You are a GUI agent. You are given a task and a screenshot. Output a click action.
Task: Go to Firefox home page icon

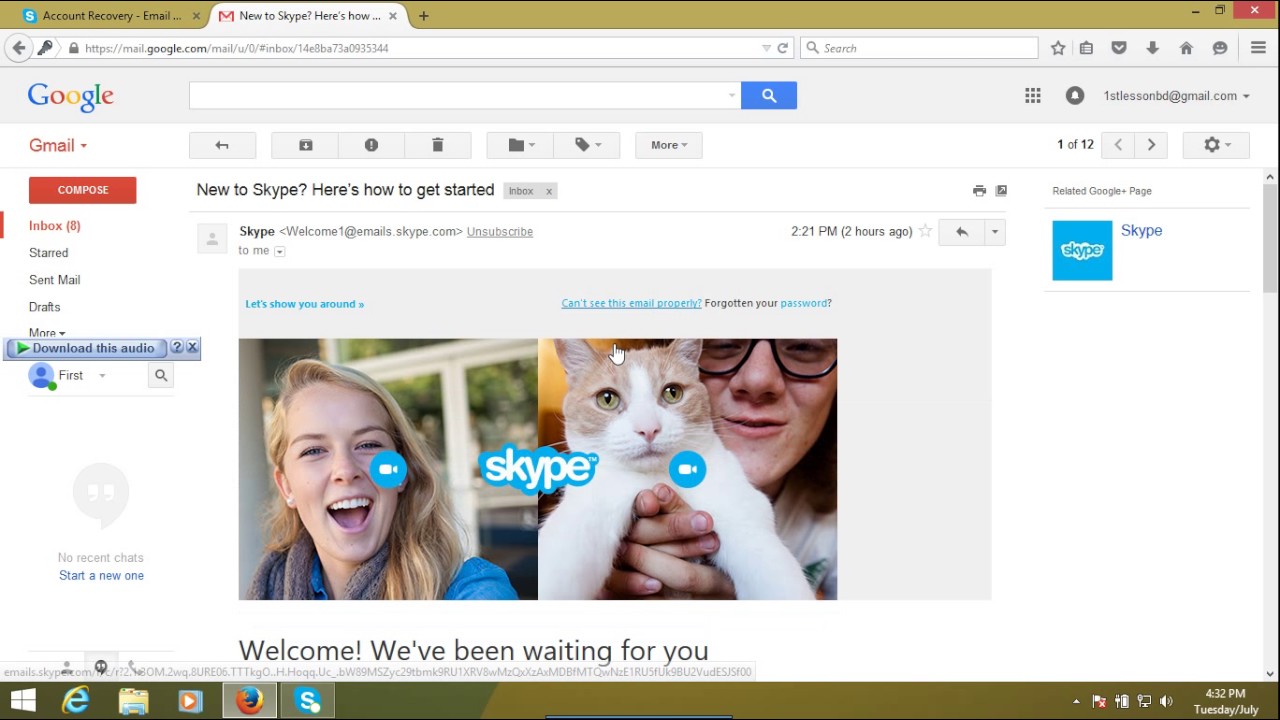coord(1186,48)
